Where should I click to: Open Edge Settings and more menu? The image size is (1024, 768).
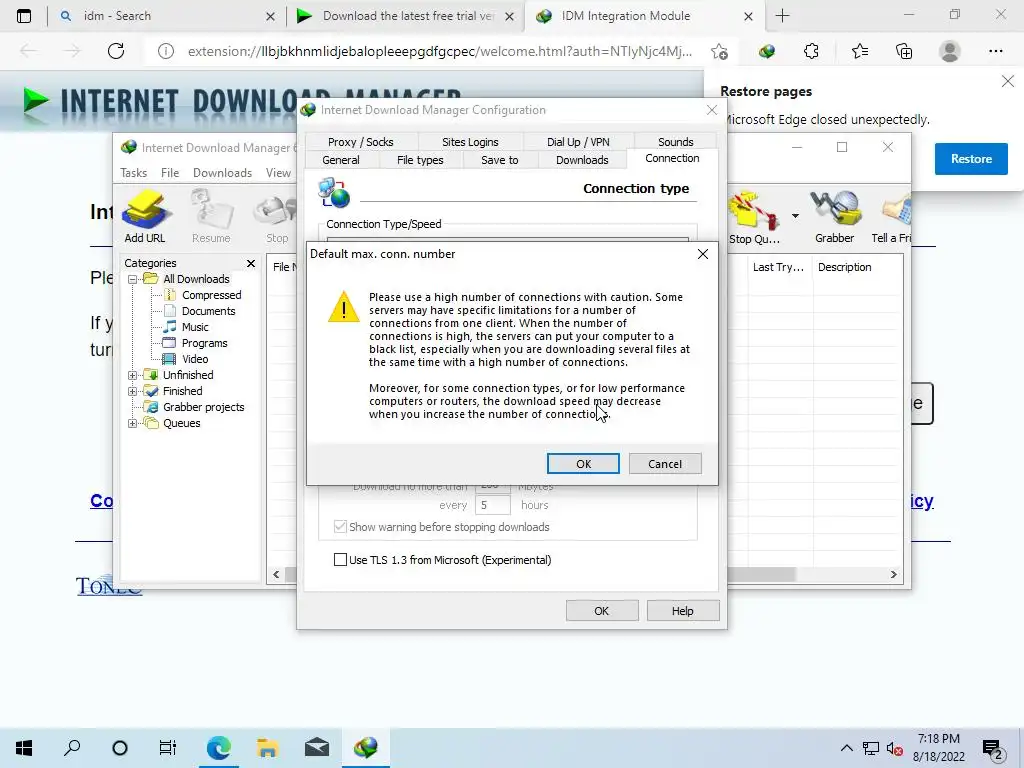click(995, 51)
